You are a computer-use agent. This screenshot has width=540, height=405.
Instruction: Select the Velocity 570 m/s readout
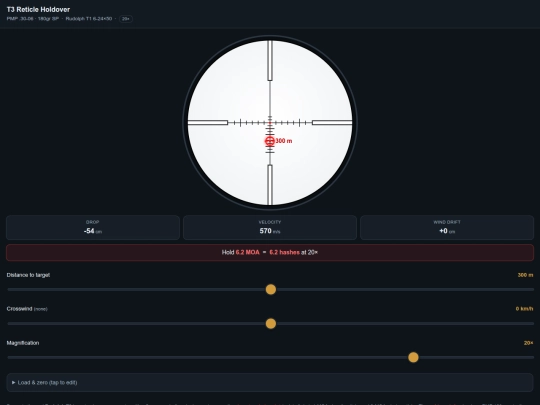click(270, 227)
